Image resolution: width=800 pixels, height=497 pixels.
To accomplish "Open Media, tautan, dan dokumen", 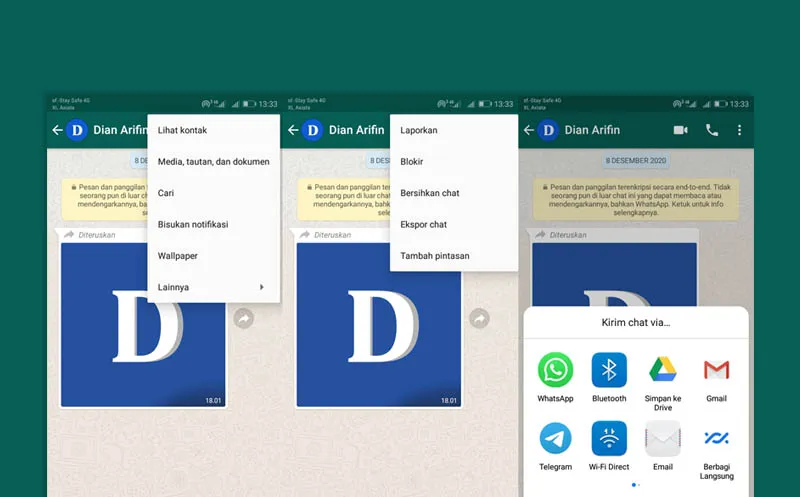I will tap(213, 161).
